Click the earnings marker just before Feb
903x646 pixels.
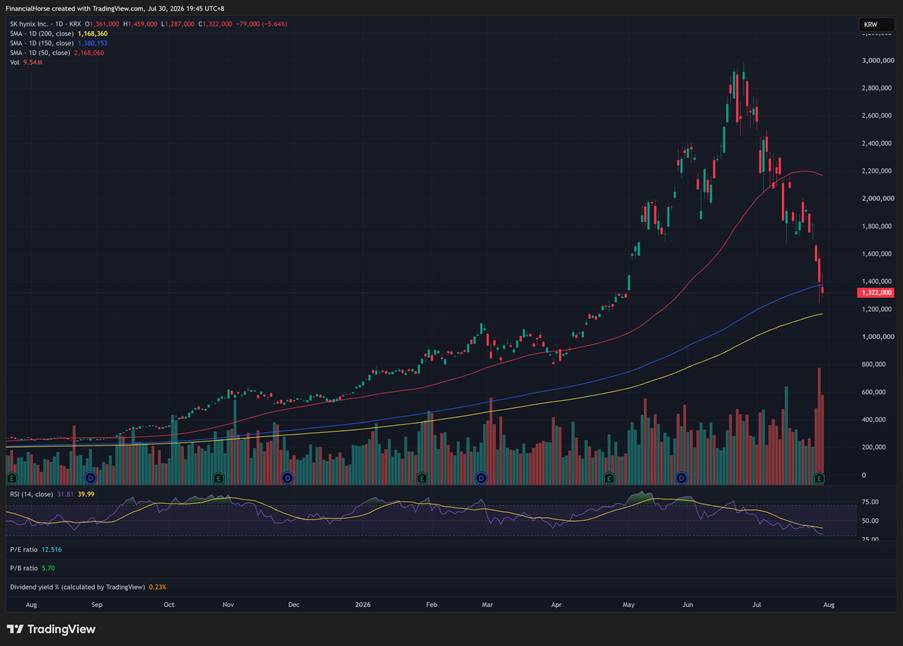coord(422,478)
